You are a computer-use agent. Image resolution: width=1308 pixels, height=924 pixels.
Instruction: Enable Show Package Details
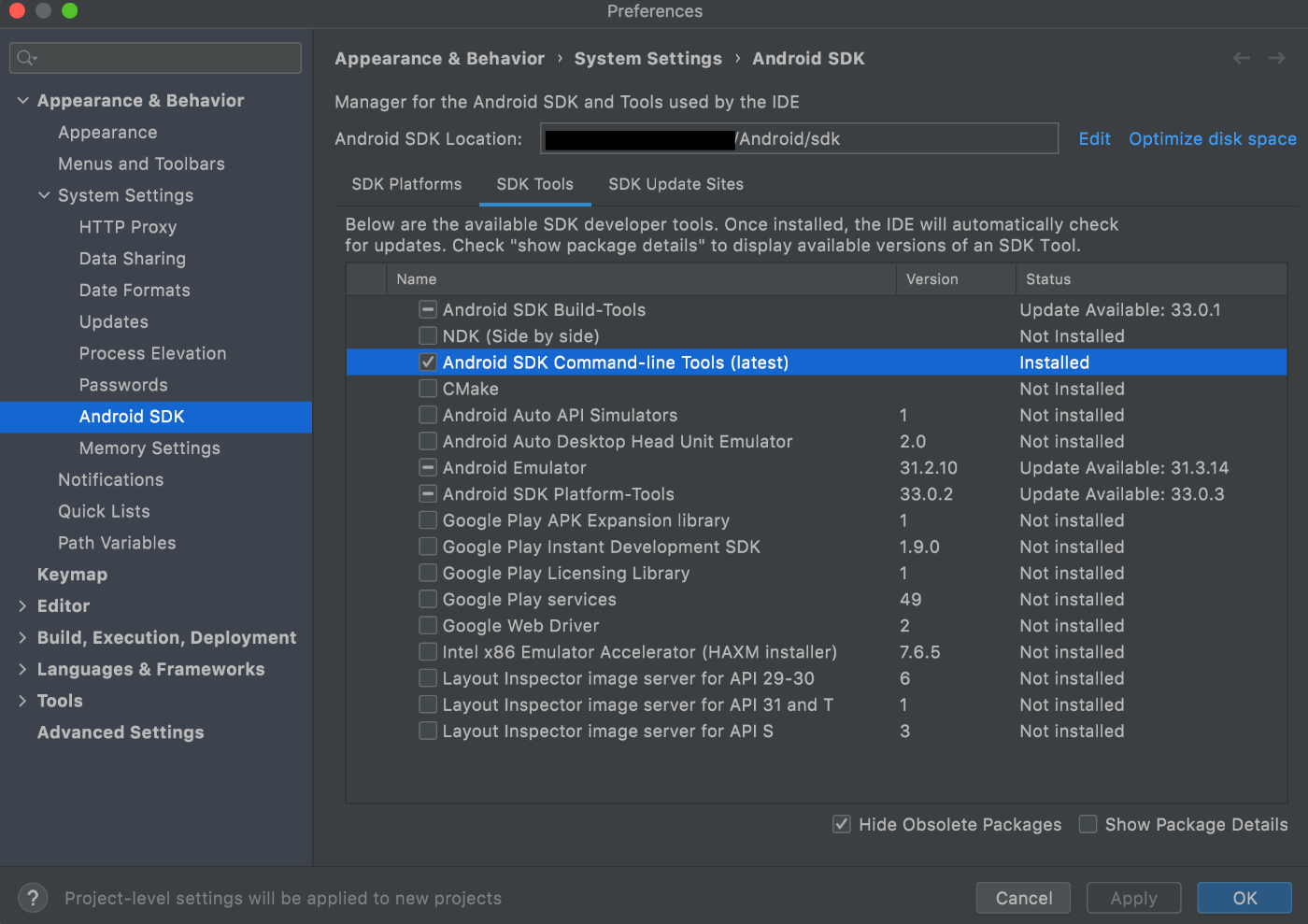coord(1088,824)
